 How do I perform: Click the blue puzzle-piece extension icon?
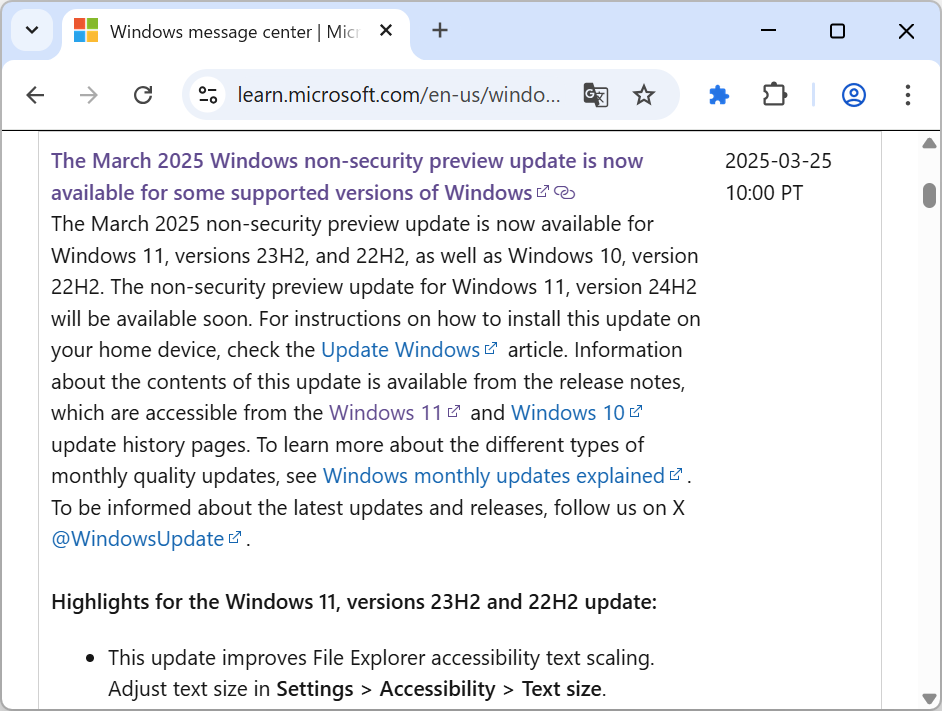(x=719, y=95)
